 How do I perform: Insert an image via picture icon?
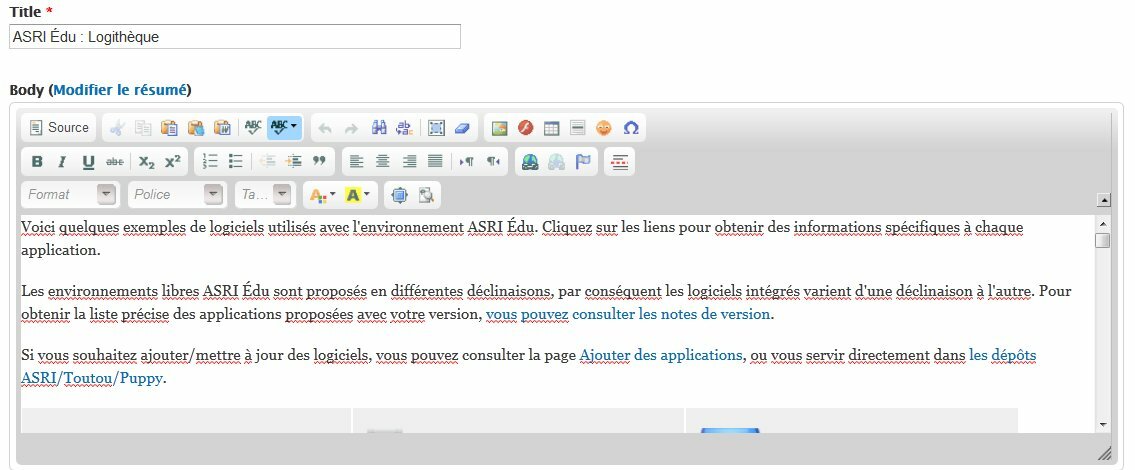pos(499,128)
